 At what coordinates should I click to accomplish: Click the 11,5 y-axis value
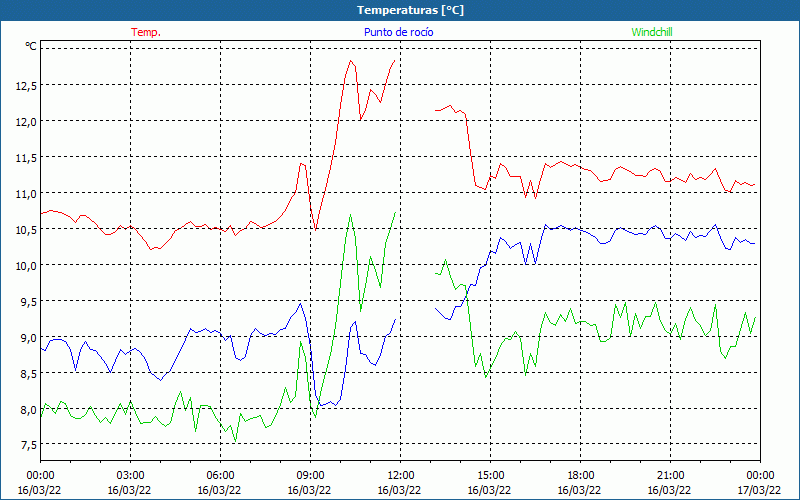click(x=27, y=158)
